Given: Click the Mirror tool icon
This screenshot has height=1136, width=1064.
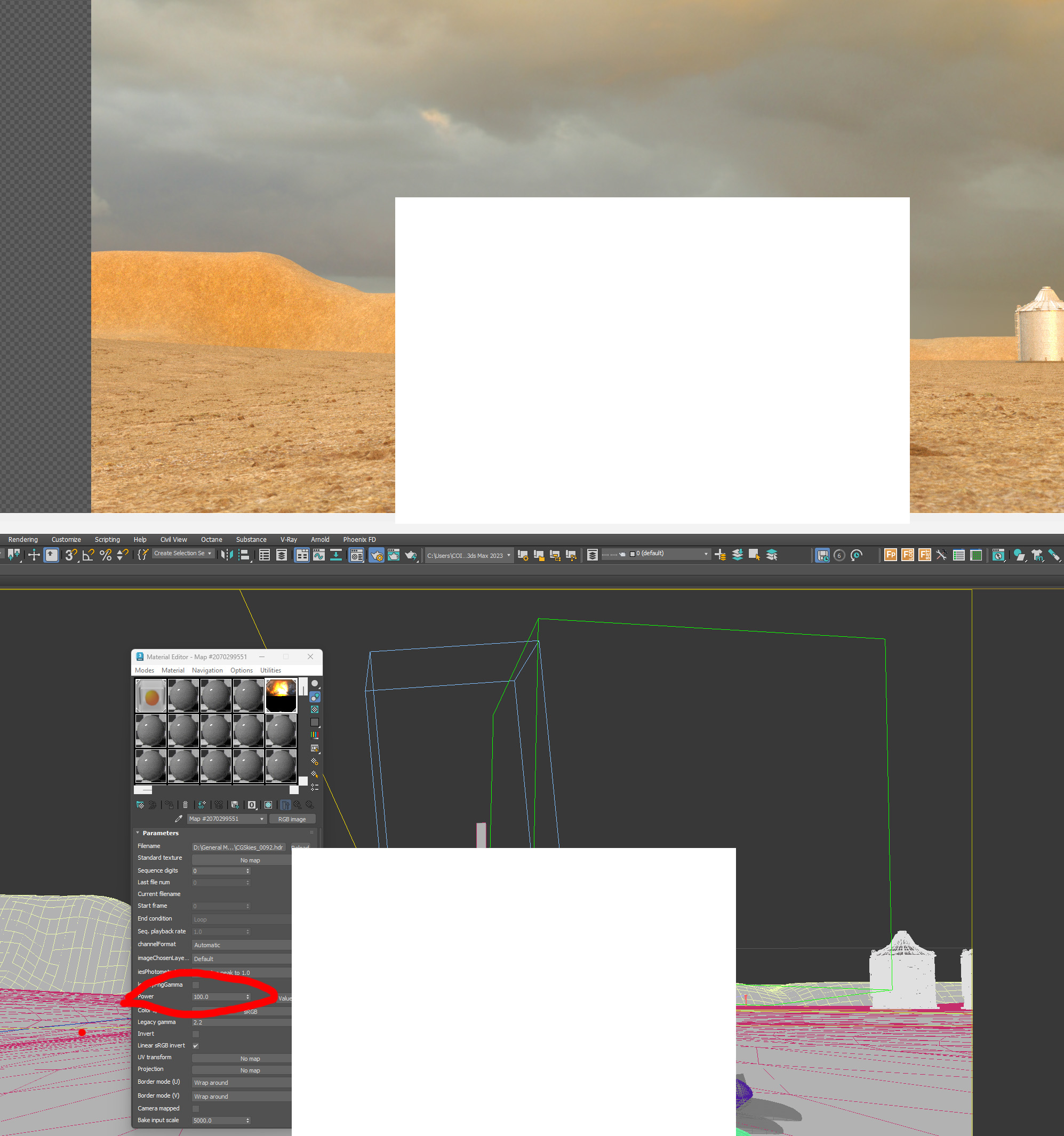Looking at the screenshot, I should [x=226, y=555].
